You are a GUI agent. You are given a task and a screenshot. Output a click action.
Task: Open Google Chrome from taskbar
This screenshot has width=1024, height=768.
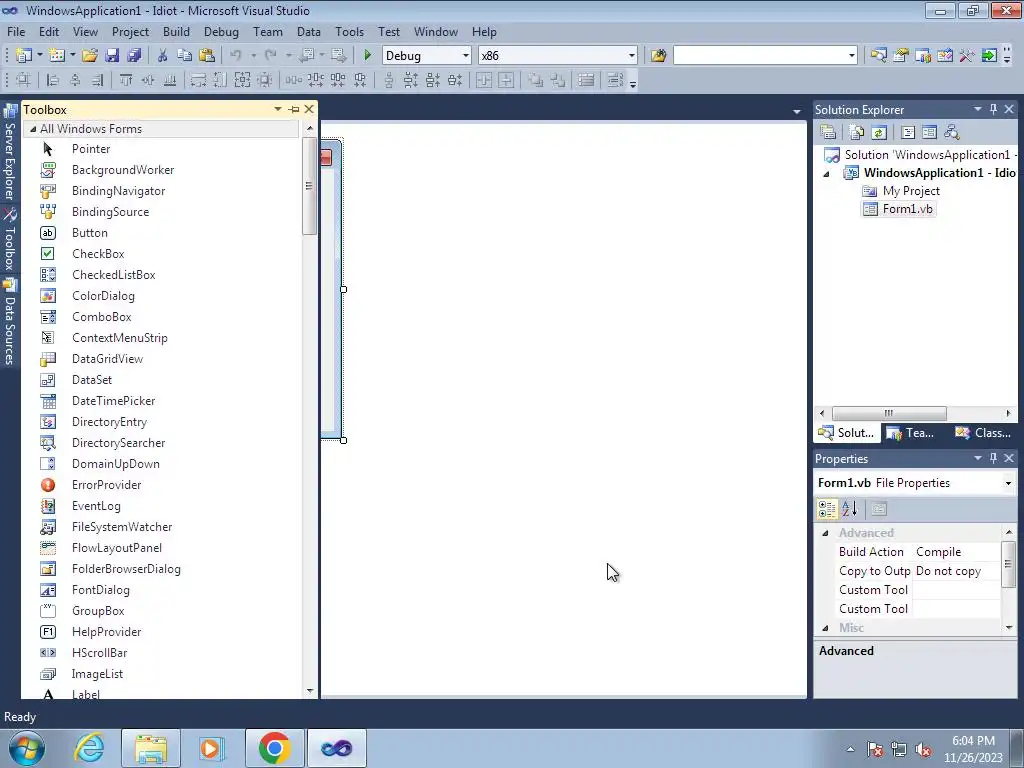(274, 748)
